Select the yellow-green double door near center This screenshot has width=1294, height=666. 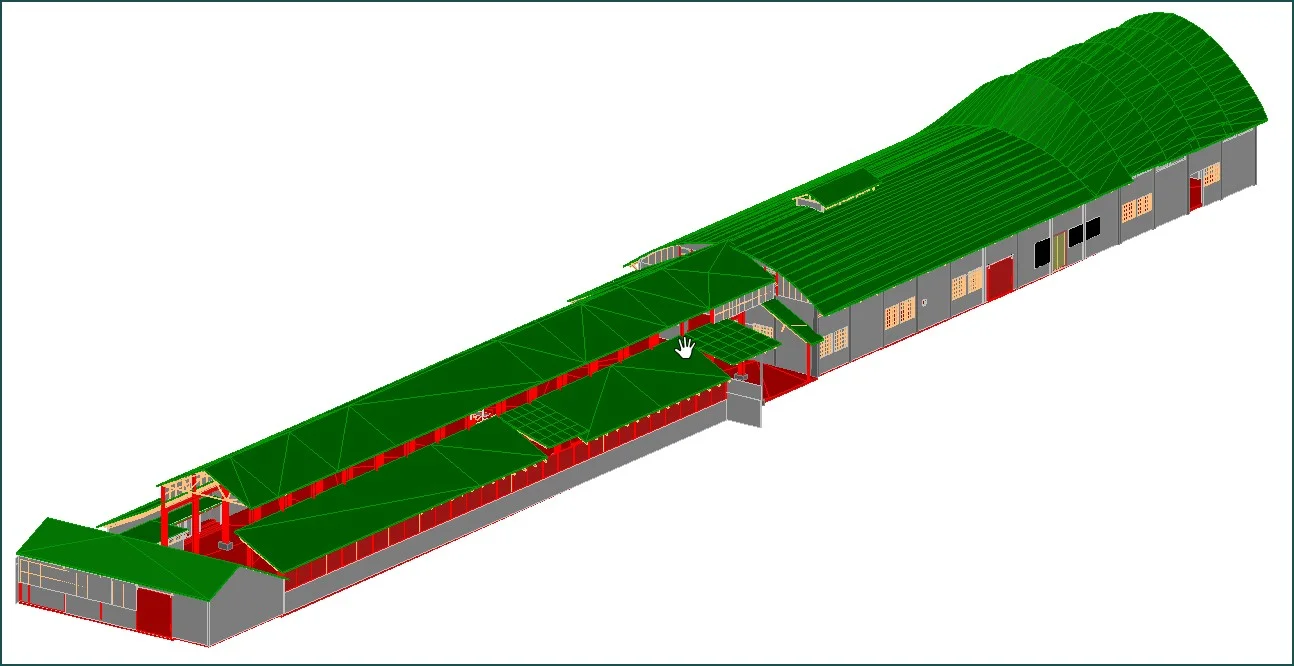[x=1059, y=251]
